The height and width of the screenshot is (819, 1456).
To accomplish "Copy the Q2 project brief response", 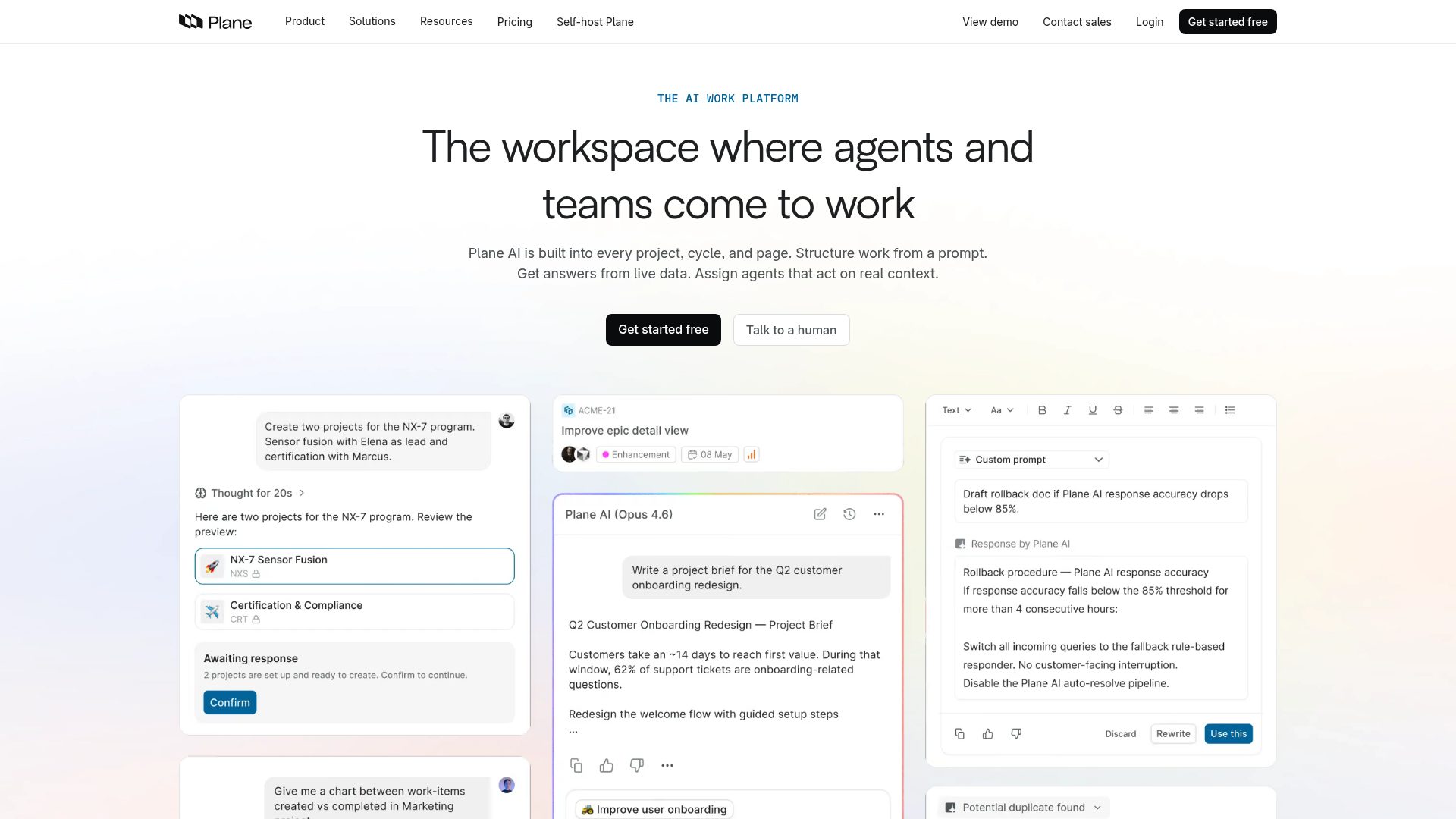I will click(x=576, y=766).
